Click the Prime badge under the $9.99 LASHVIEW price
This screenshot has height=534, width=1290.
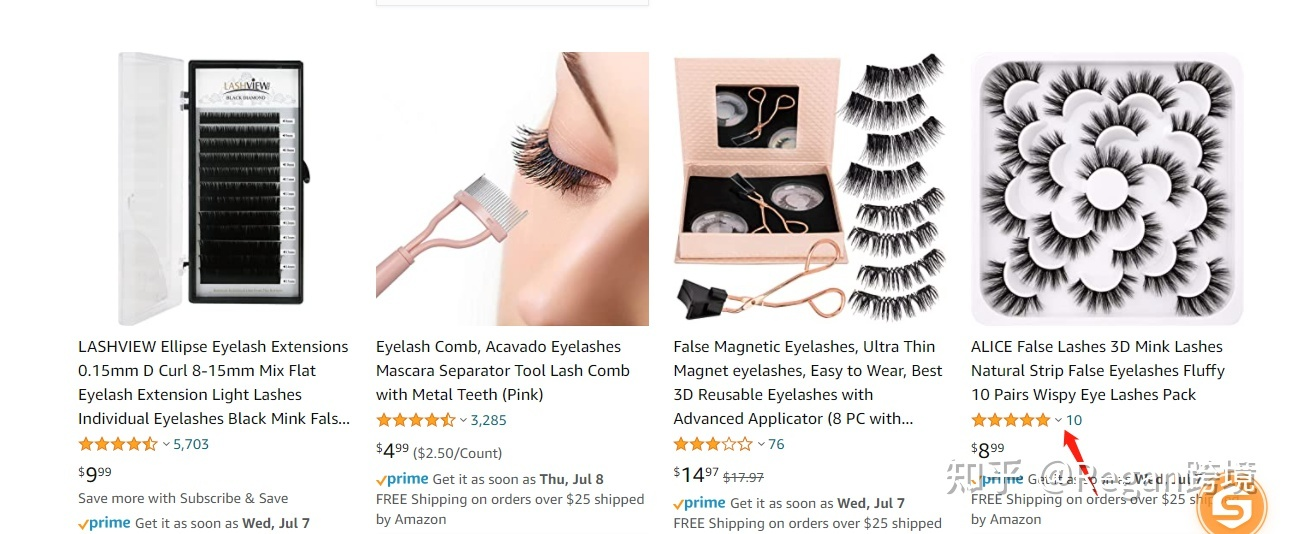pos(104,523)
